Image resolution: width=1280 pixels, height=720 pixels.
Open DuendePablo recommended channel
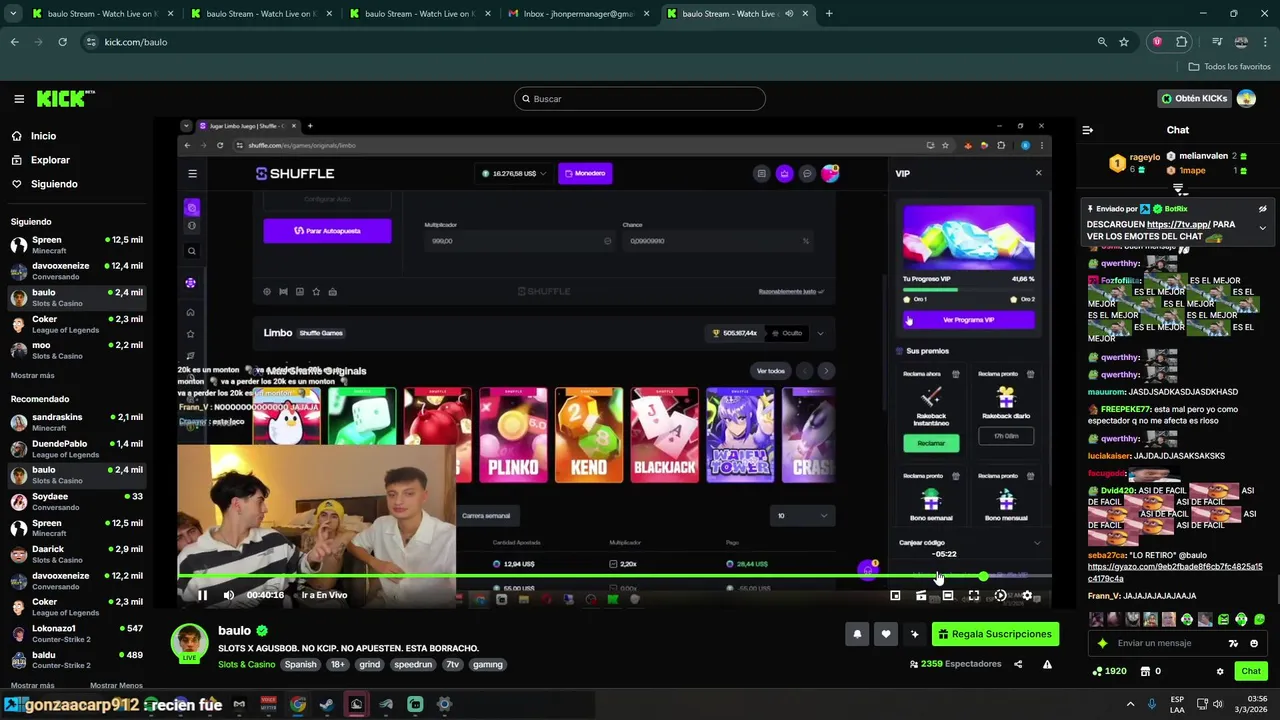click(x=76, y=448)
